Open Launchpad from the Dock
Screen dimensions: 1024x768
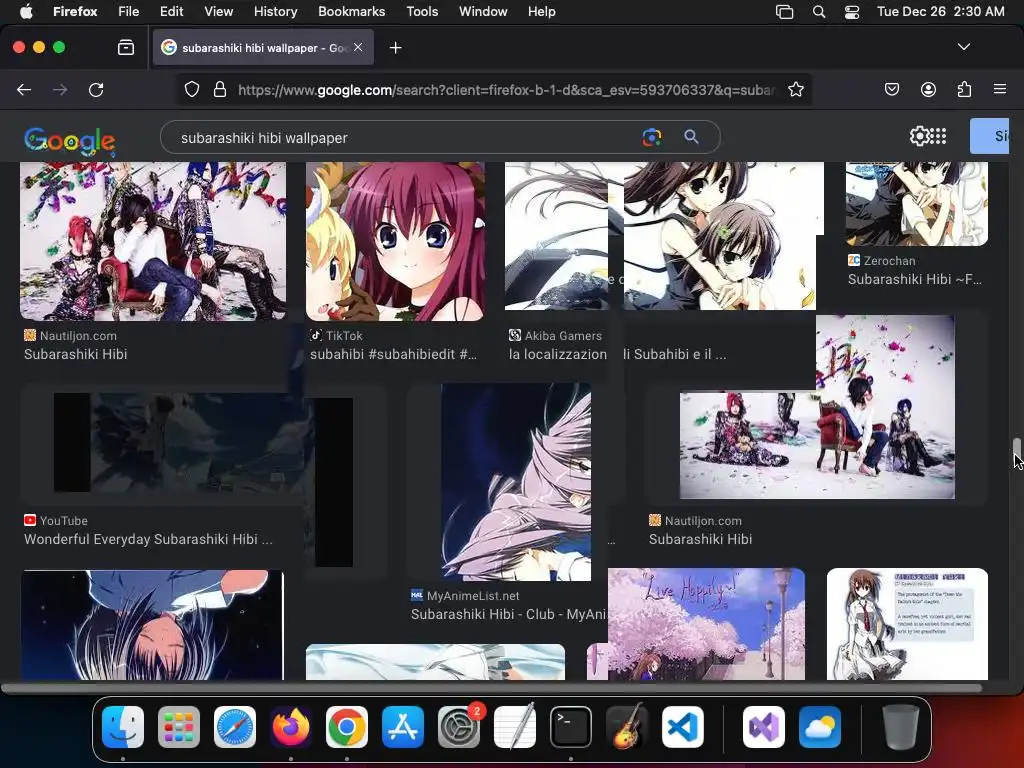[178, 726]
